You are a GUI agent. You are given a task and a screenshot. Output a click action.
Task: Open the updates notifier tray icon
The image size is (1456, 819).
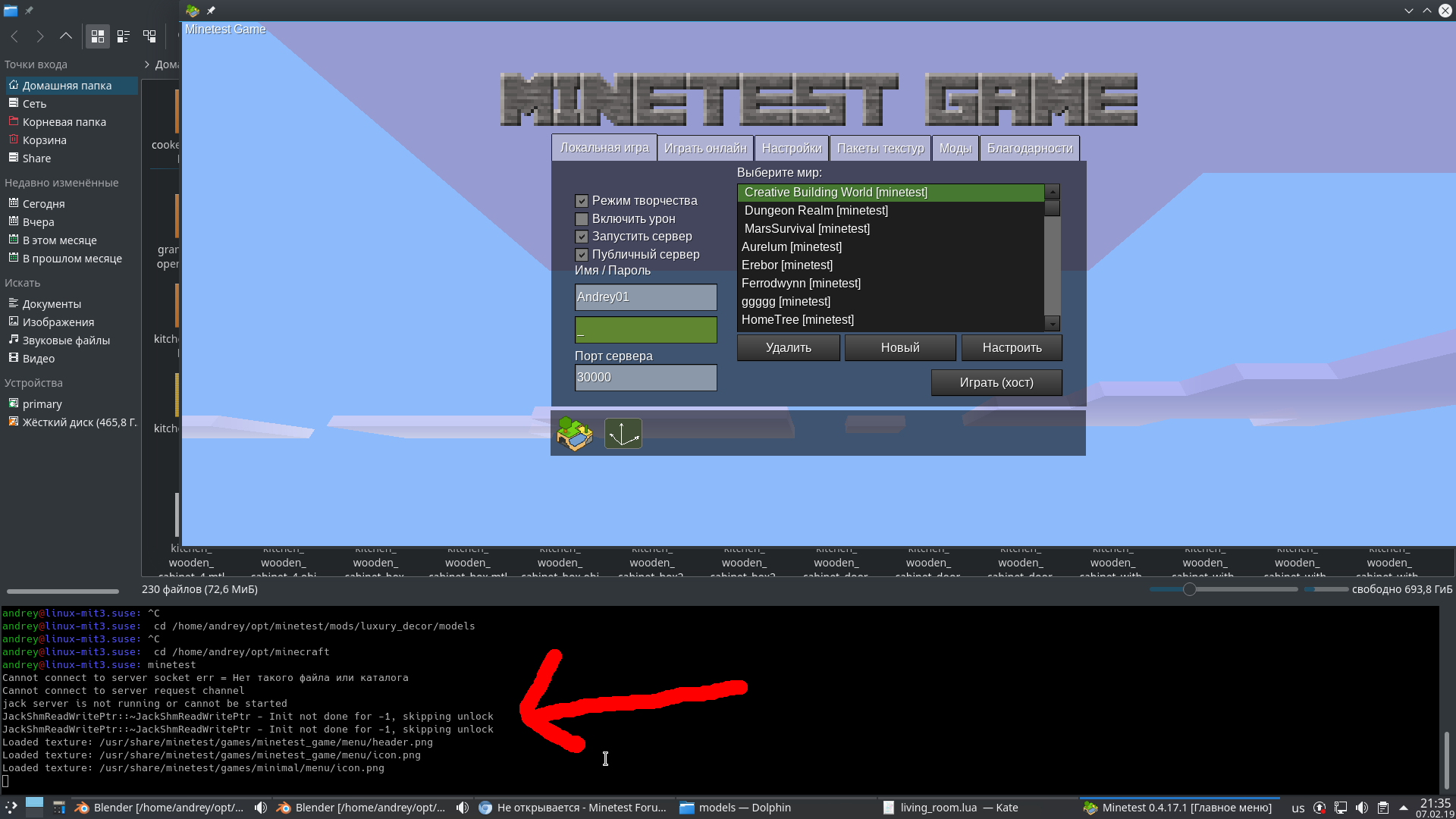click(x=1319, y=808)
